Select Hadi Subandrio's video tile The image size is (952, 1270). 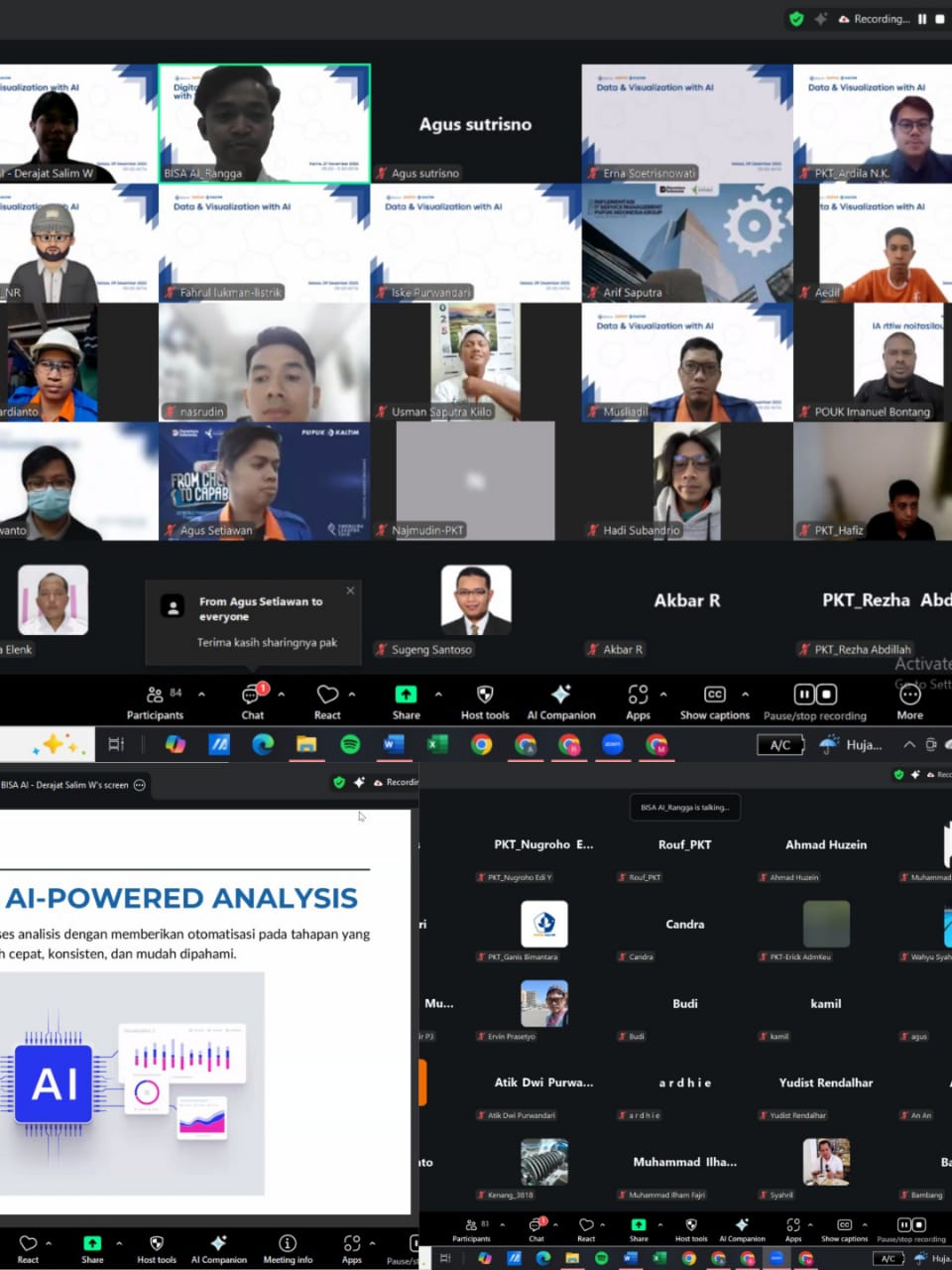(x=687, y=481)
